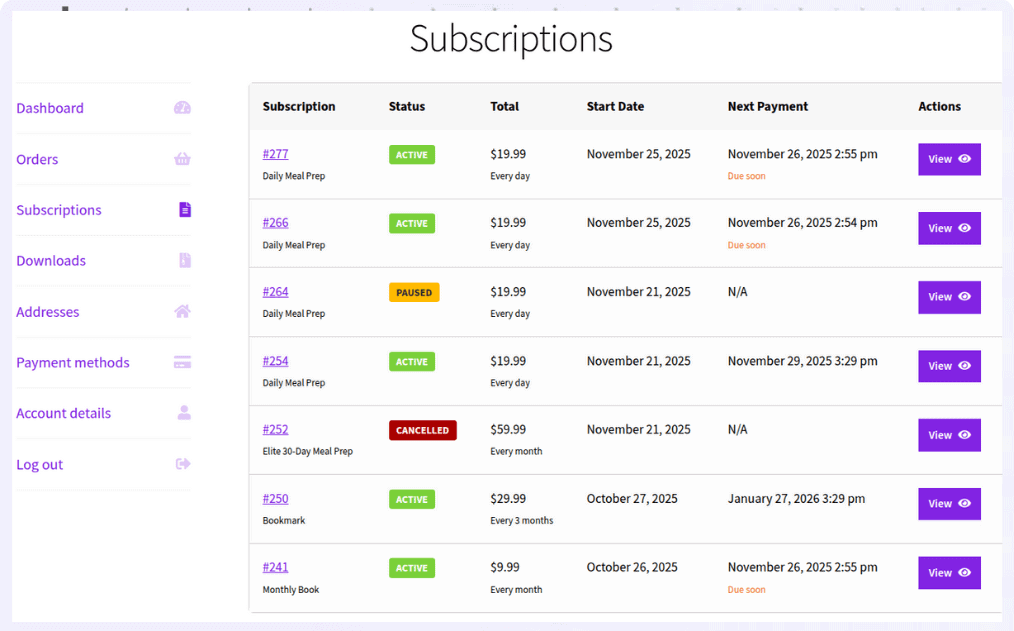This screenshot has height=631, width=1014.
Task: Click the Account details person icon
Action: [182, 413]
